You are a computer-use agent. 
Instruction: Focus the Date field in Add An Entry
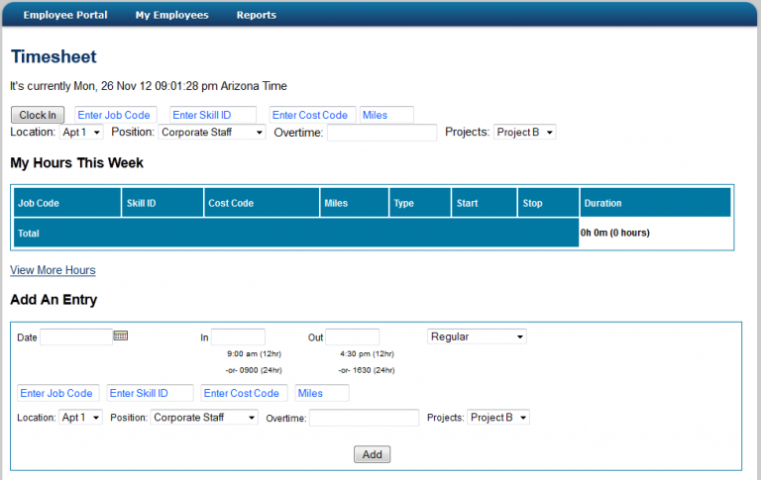76,337
